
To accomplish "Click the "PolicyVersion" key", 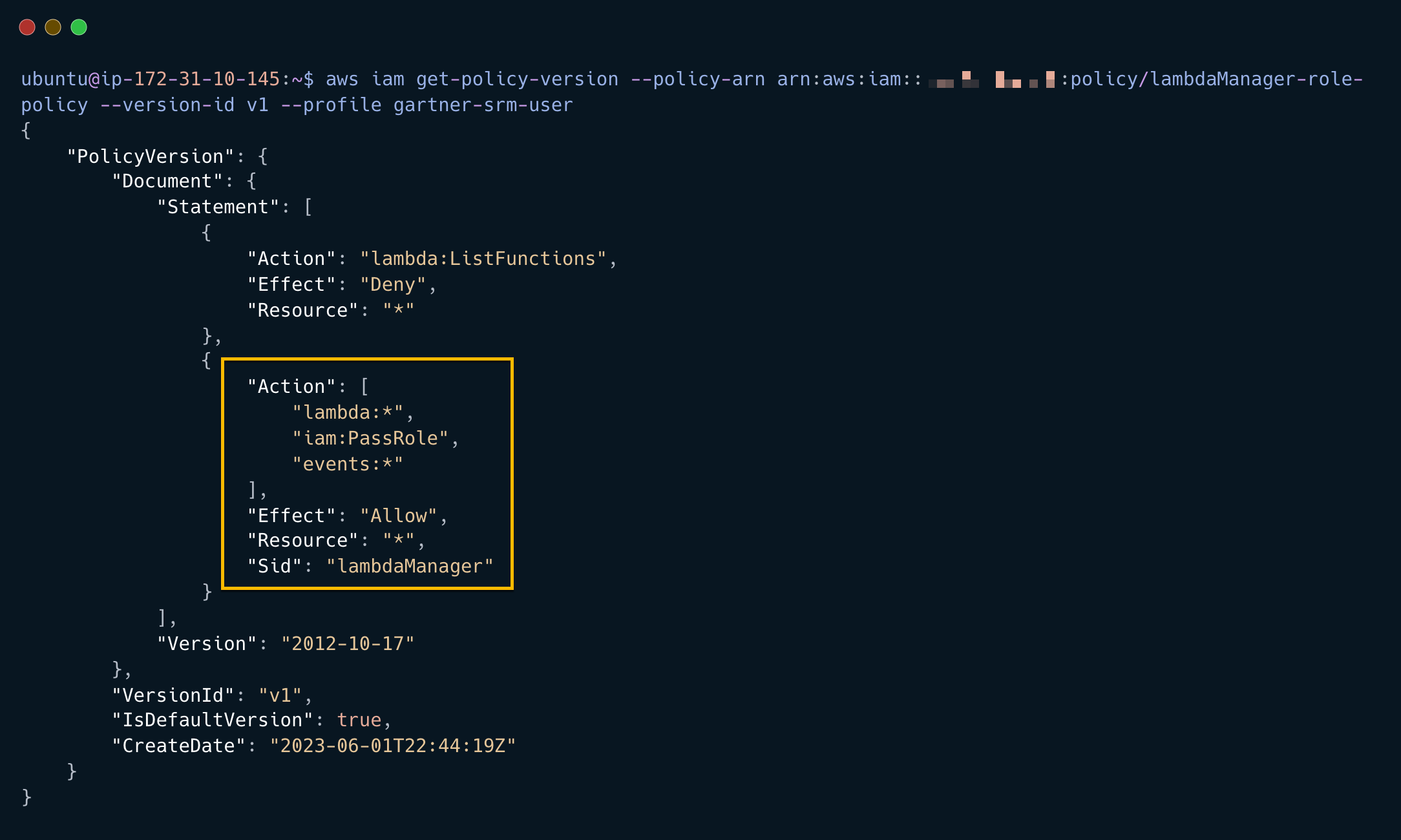I will coord(151,157).
